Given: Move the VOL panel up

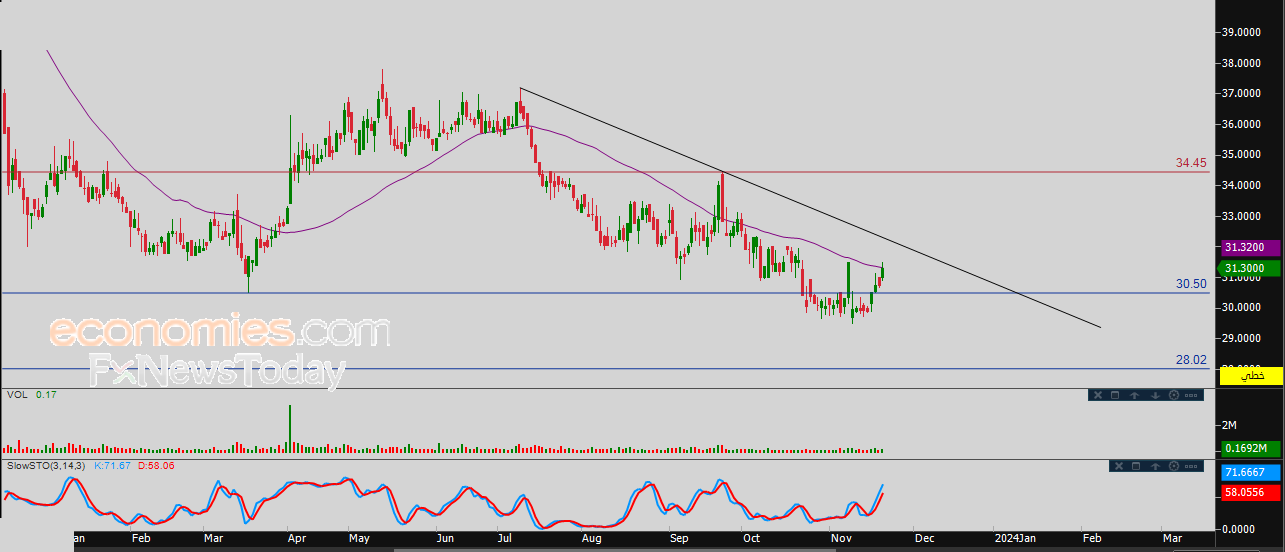Looking at the screenshot, I should (1134, 395).
